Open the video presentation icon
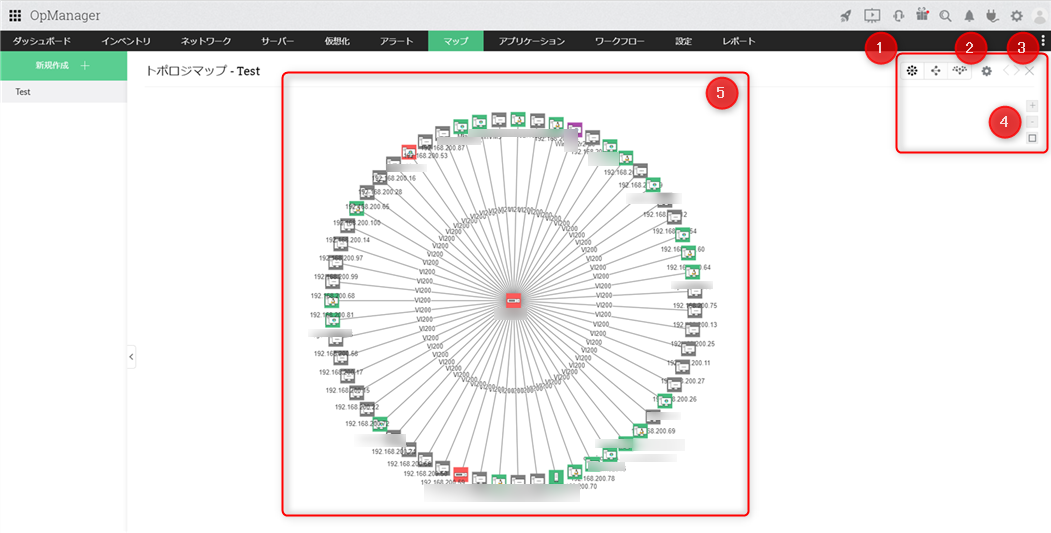1051x533 pixels. (871, 15)
